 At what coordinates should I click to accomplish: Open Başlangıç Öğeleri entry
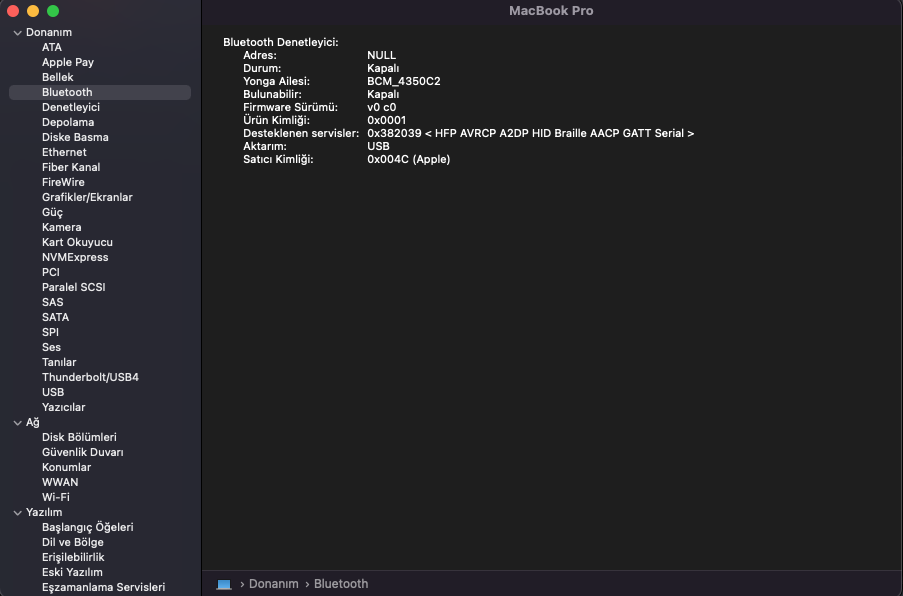tap(88, 527)
